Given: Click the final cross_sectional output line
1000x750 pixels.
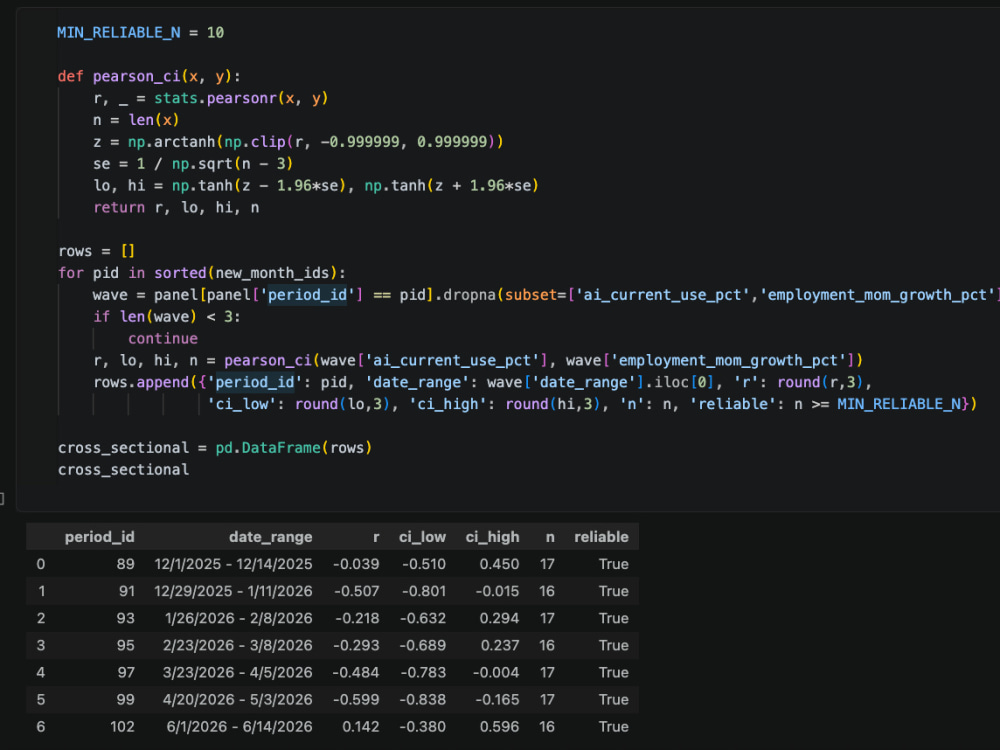Looking at the screenshot, I should tap(123, 469).
